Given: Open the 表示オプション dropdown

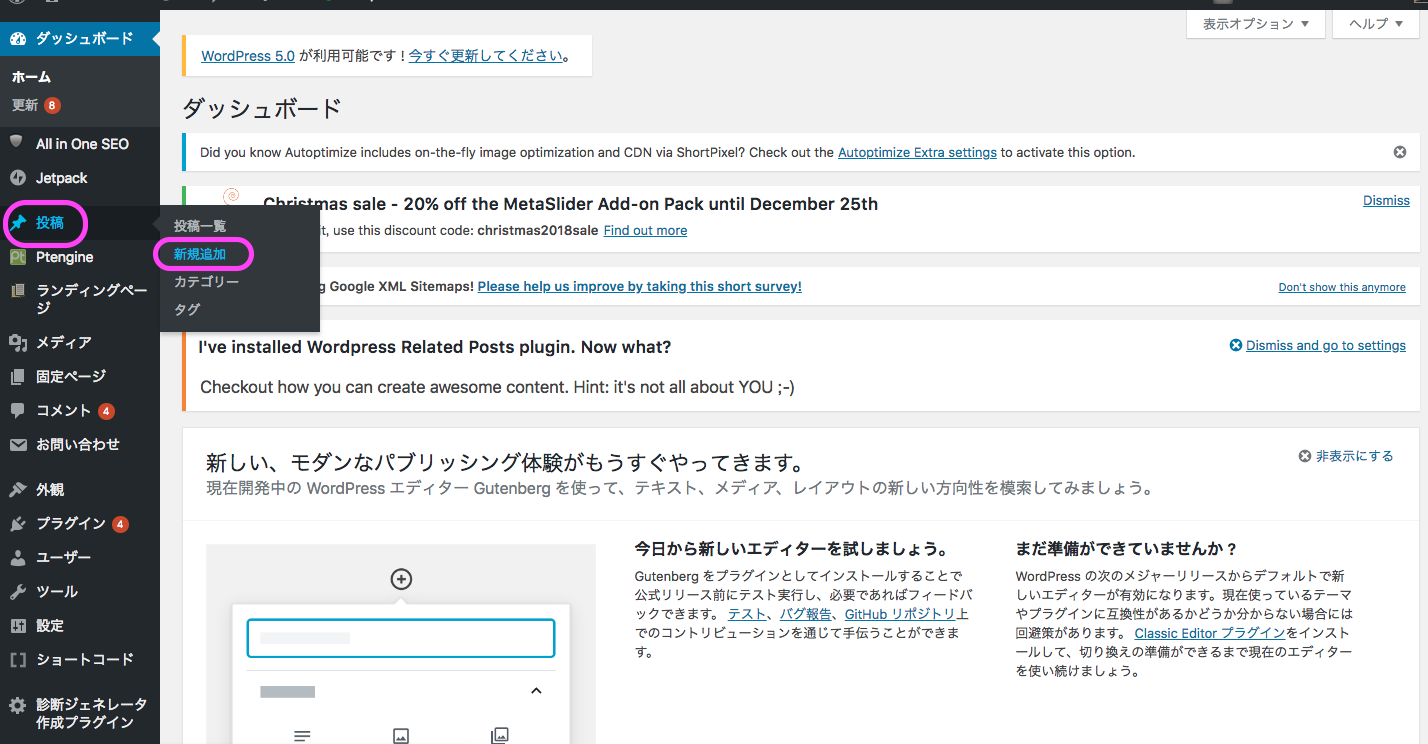Looking at the screenshot, I should (x=1256, y=24).
